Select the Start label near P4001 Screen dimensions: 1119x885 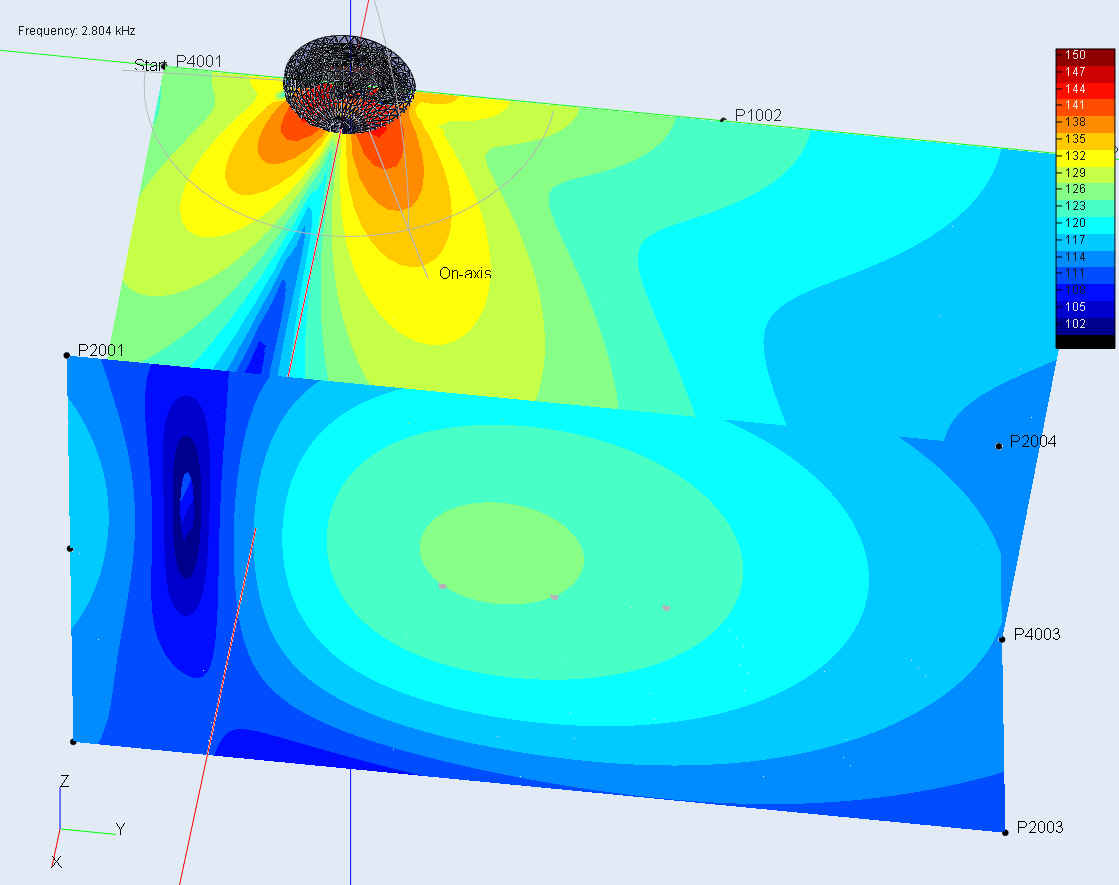147,65
